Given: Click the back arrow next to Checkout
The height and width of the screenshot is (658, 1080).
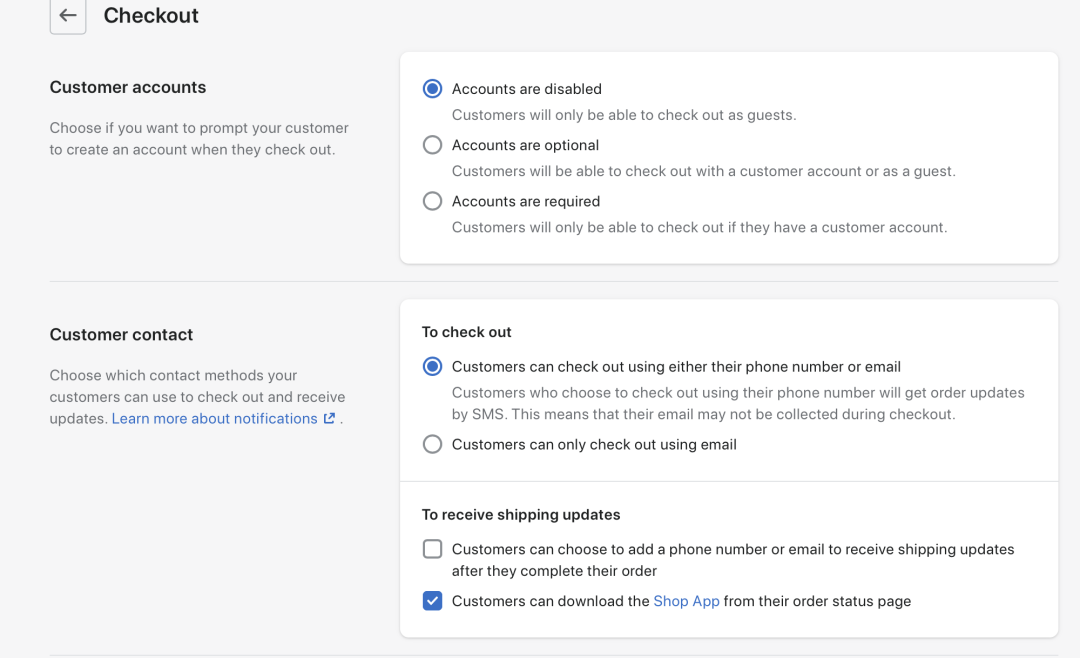Looking at the screenshot, I should click(68, 16).
